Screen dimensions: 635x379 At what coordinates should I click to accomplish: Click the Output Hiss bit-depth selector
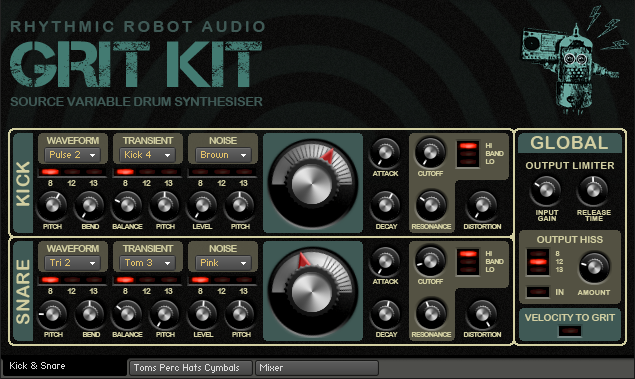538,262
